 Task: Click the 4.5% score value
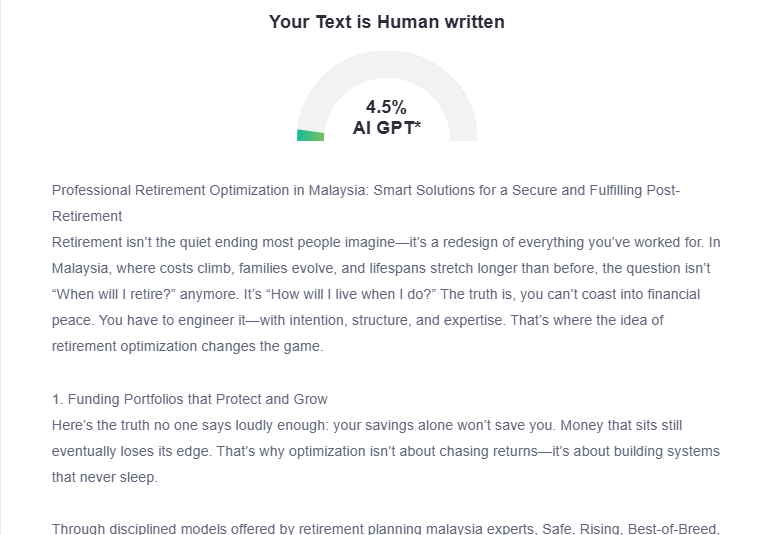386,107
